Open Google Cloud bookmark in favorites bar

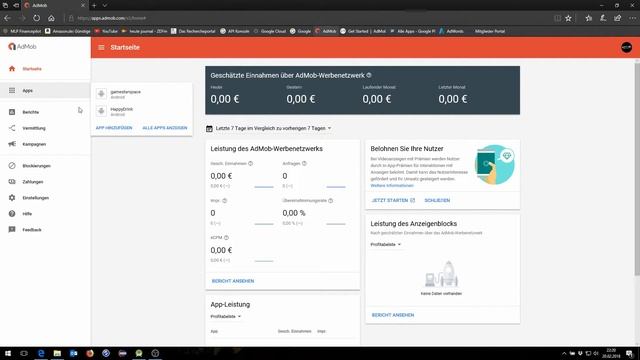click(269, 31)
